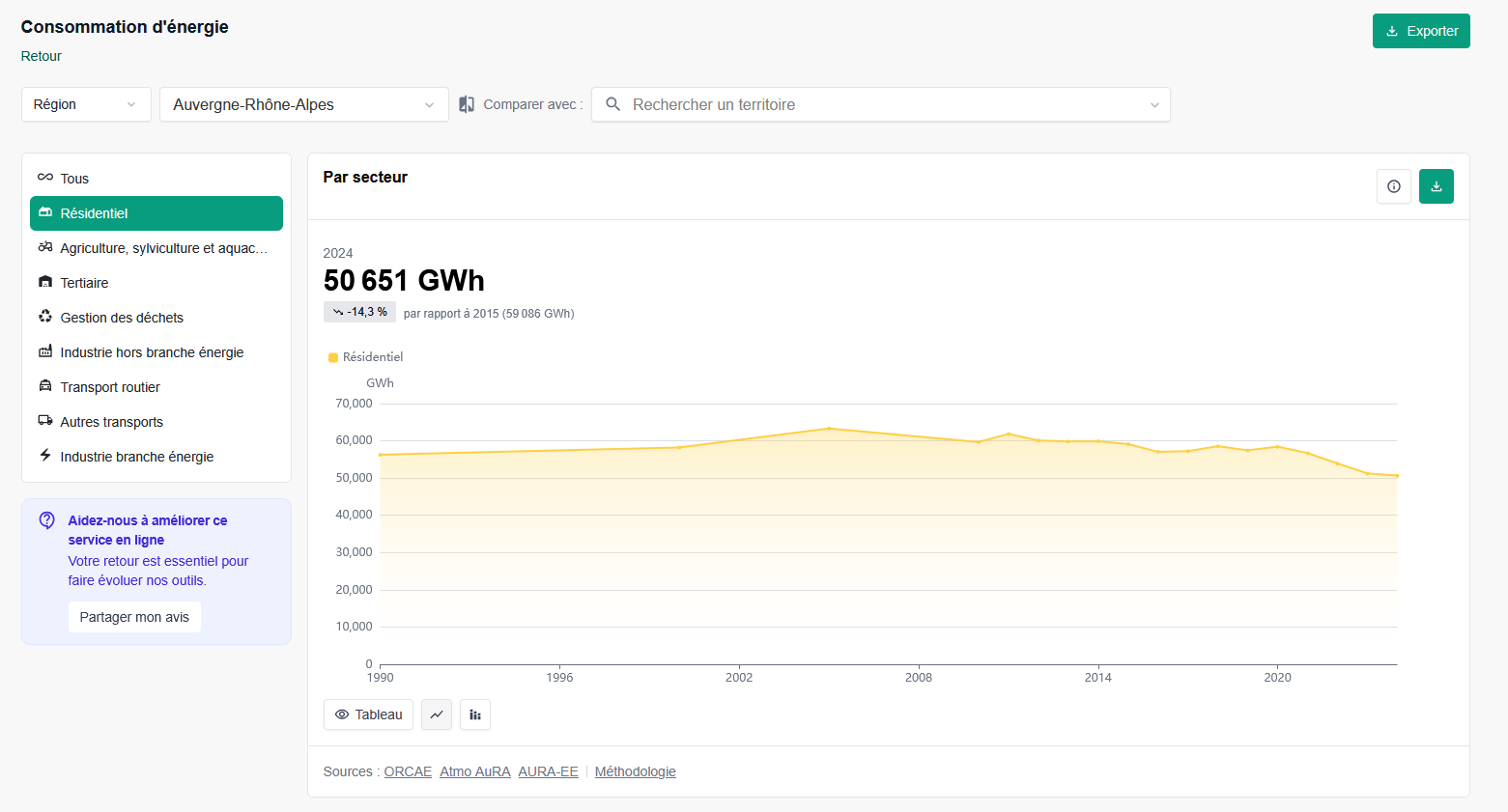The image size is (1508, 812).
Task: Click the car icon for Transport routier
Action: coord(45,386)
